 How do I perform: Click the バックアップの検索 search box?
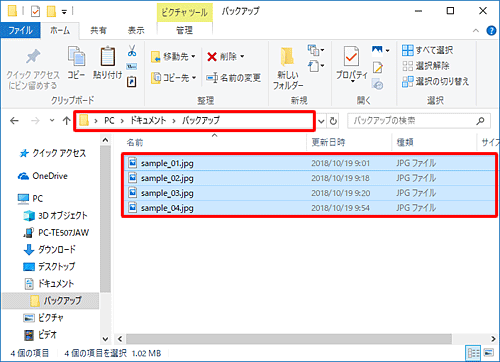pyautogui.click(x=419, y=121)
